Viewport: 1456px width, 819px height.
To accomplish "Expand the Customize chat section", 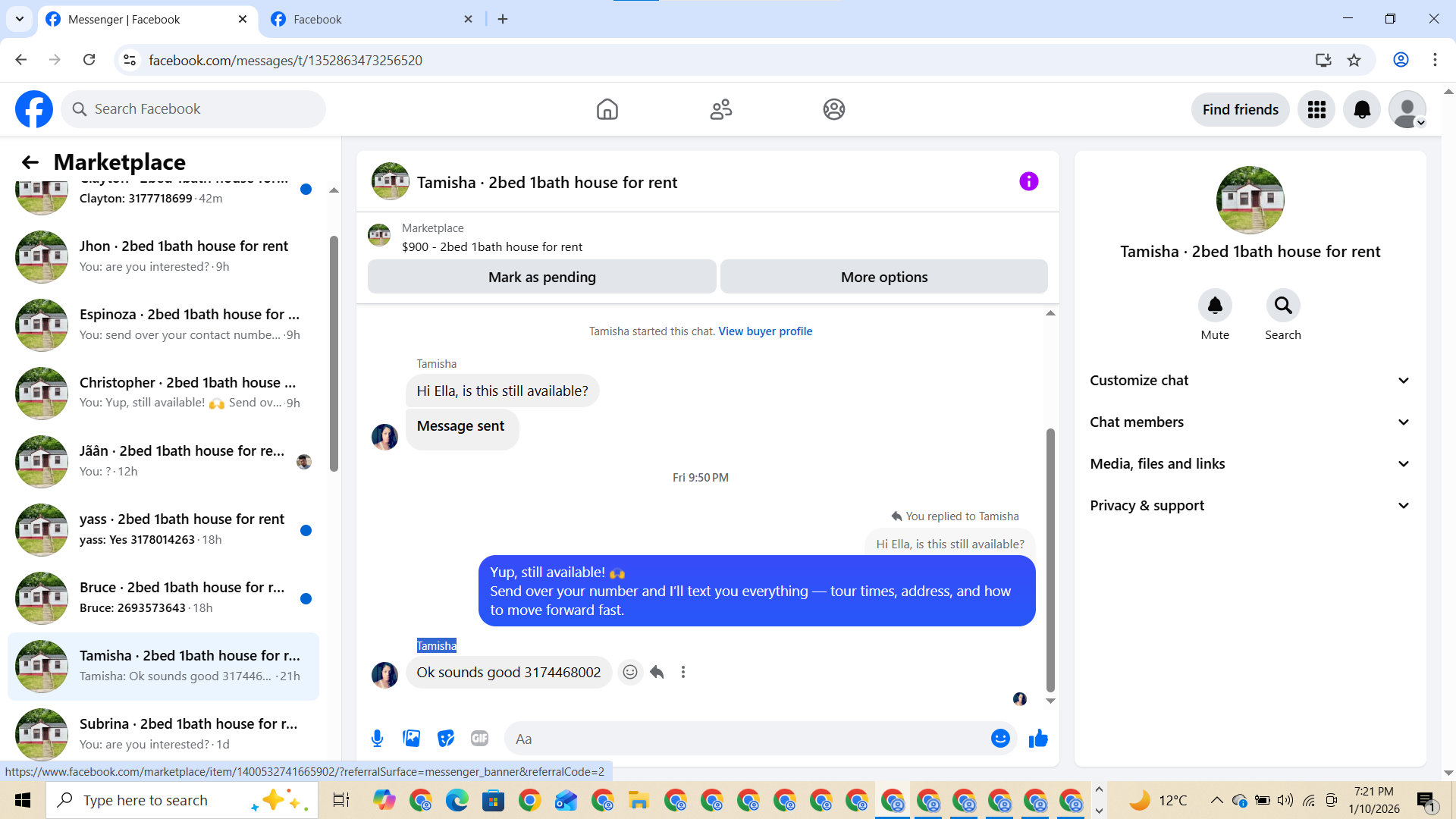I will coord(1250,381).
